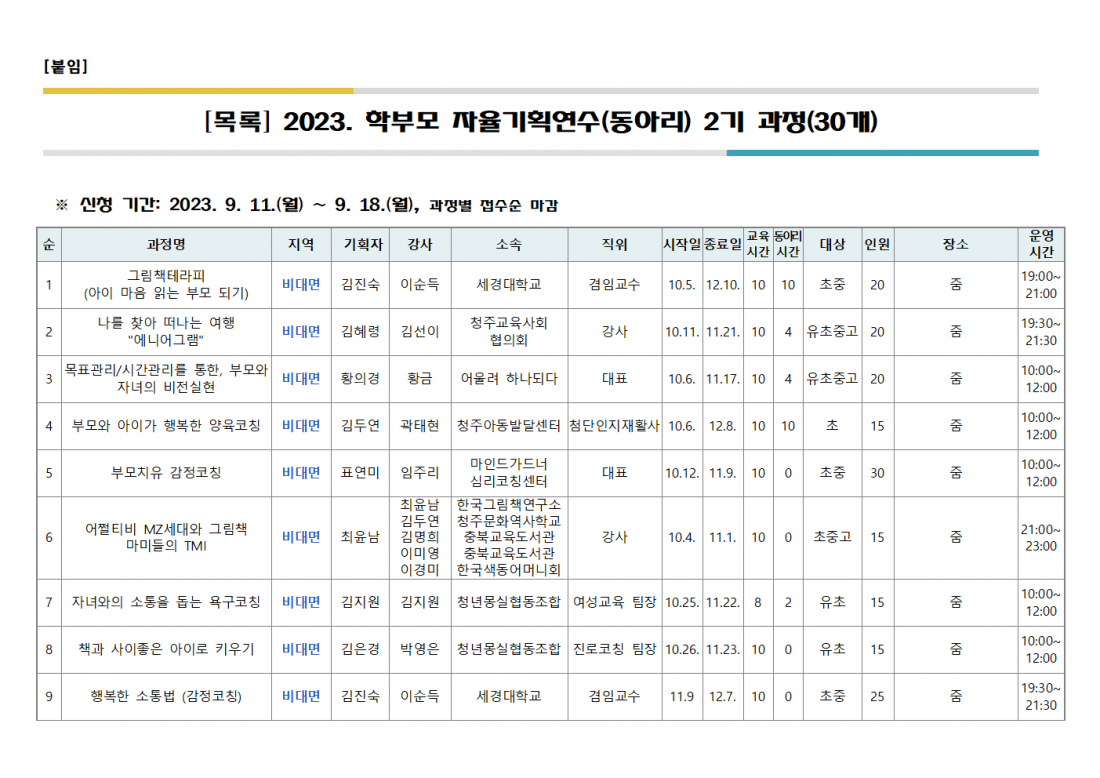Click affiliation 한국그림책연구소
This screenshot has width=1100, height=778.
coord(509,505)
